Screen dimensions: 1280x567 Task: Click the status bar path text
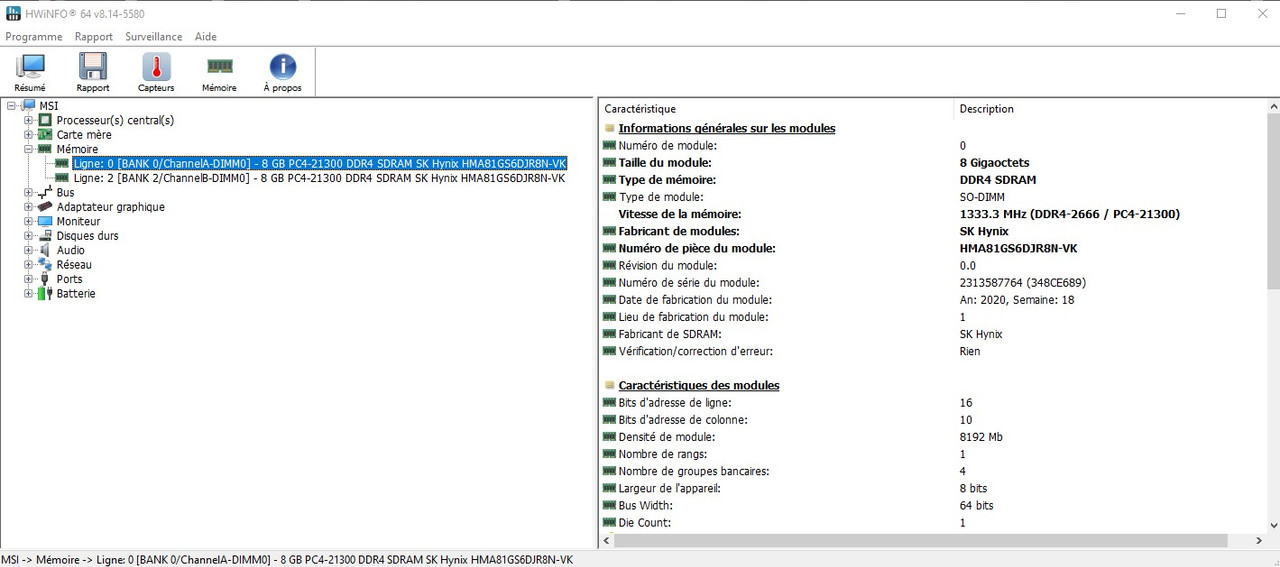(287, 559)
